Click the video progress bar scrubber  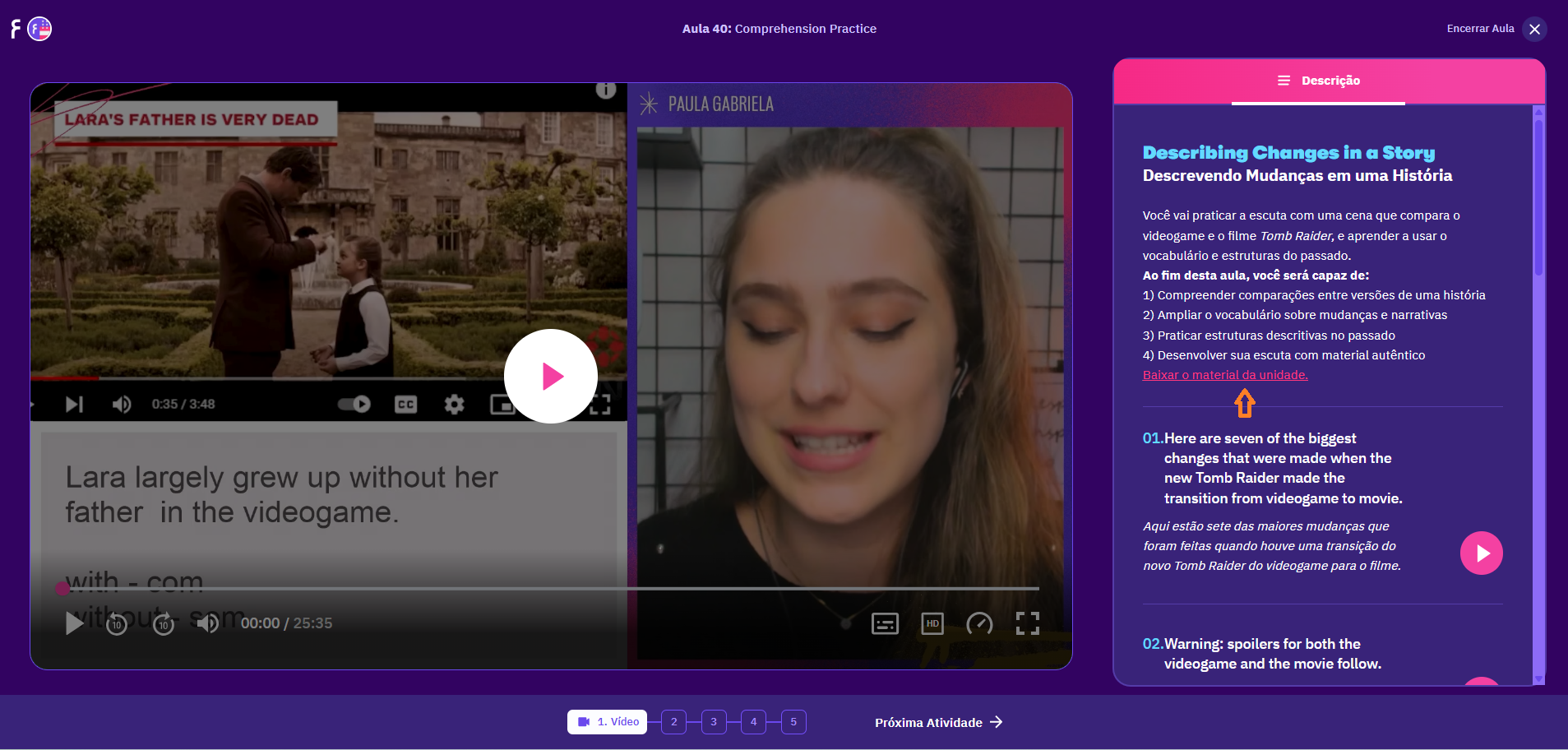pos(62,588)
